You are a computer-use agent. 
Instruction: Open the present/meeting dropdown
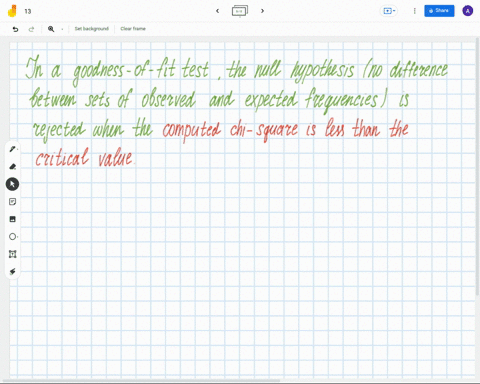389,11
